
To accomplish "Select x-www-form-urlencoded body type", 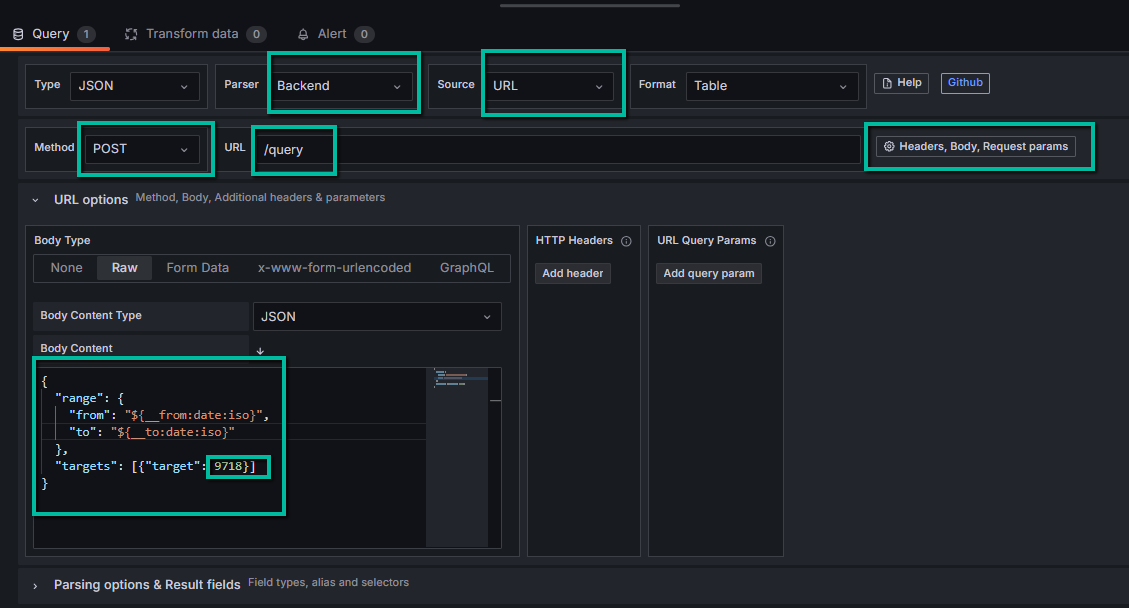I will click(334, 268).
